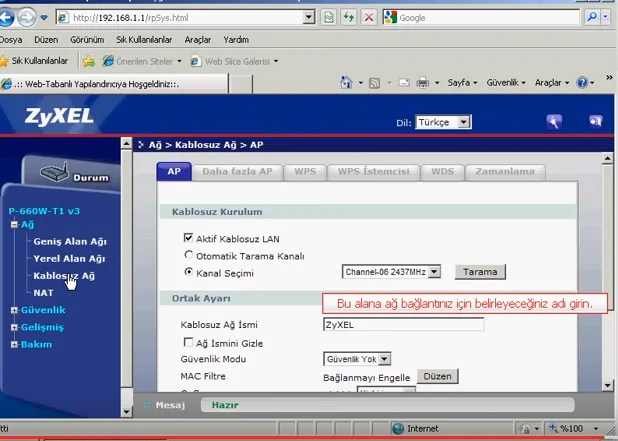The image size is (618, 441).
Task: Click the ZyXEL wizard wand icon
Action: pos(554,122)
